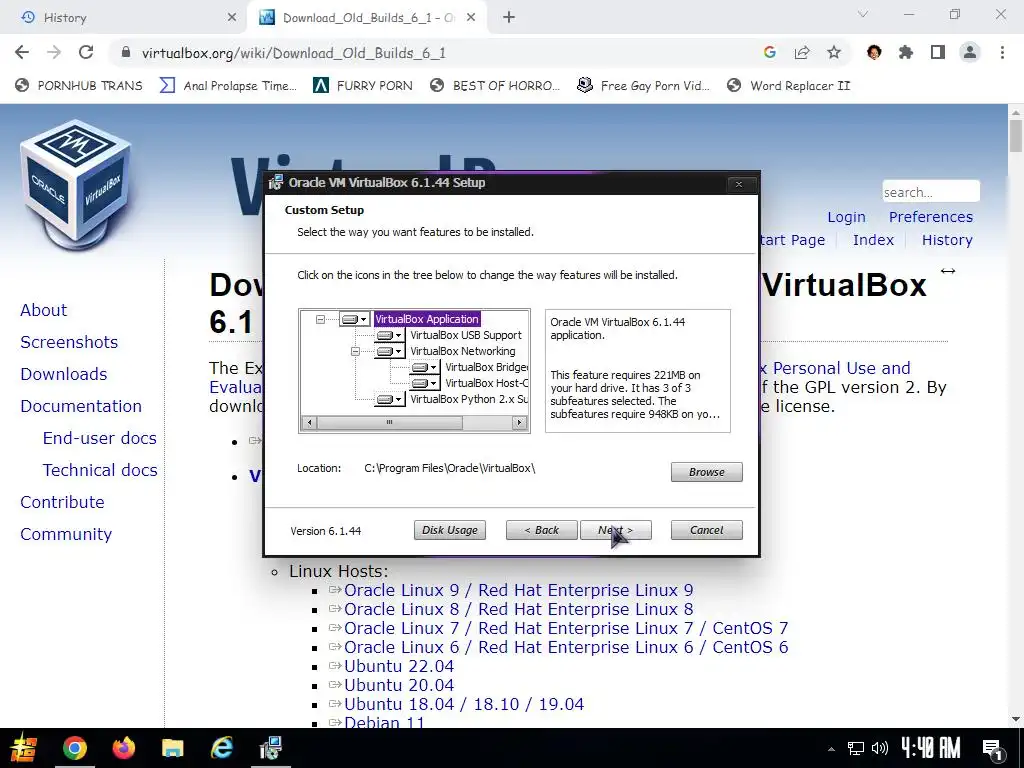Collapse the VirtualBox Application tree node
This screenshot has width=1024, height=768.
[320, 319]
